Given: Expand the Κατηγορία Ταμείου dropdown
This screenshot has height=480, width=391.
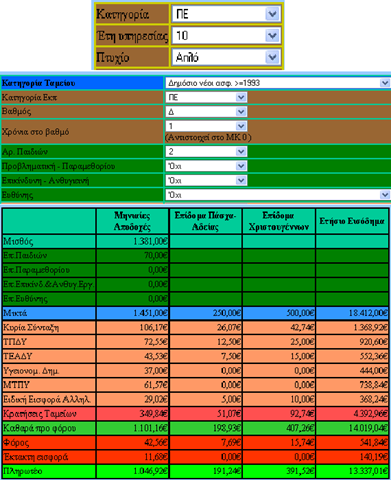Looking at the screenshot, I should pyautogui.click(x=277, y=83).
